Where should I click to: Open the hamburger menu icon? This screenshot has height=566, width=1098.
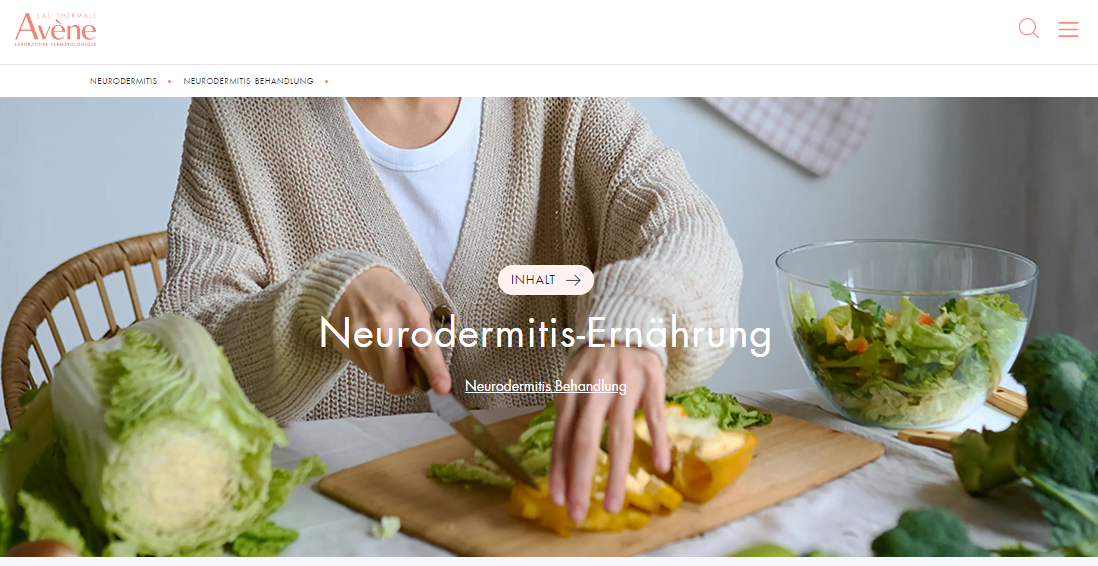(x=1068, y=29)
